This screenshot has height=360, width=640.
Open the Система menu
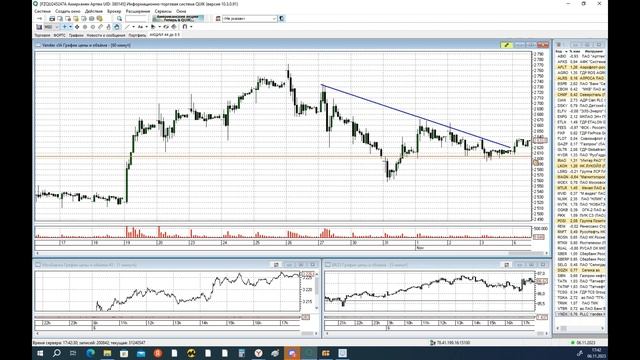point(42,11)
